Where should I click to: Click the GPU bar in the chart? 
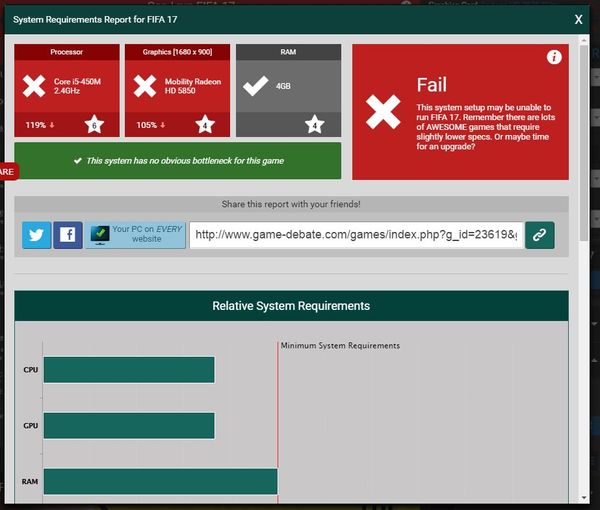click(129, 425)
